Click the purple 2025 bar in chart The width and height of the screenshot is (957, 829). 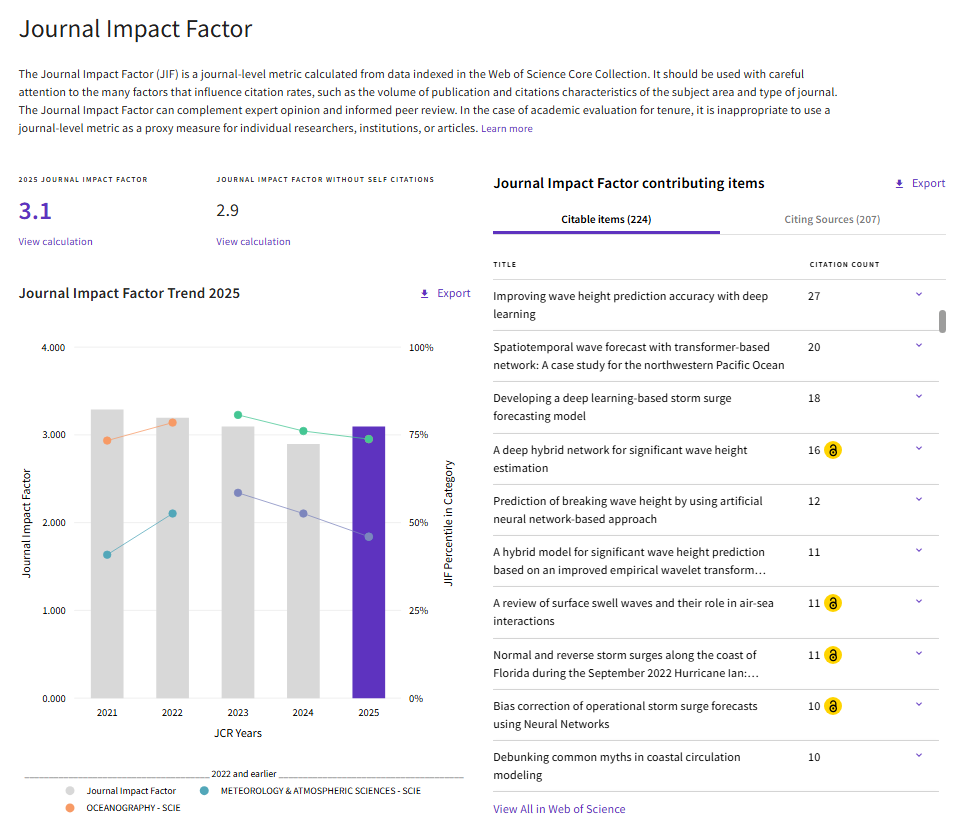(x=369, y=562)
